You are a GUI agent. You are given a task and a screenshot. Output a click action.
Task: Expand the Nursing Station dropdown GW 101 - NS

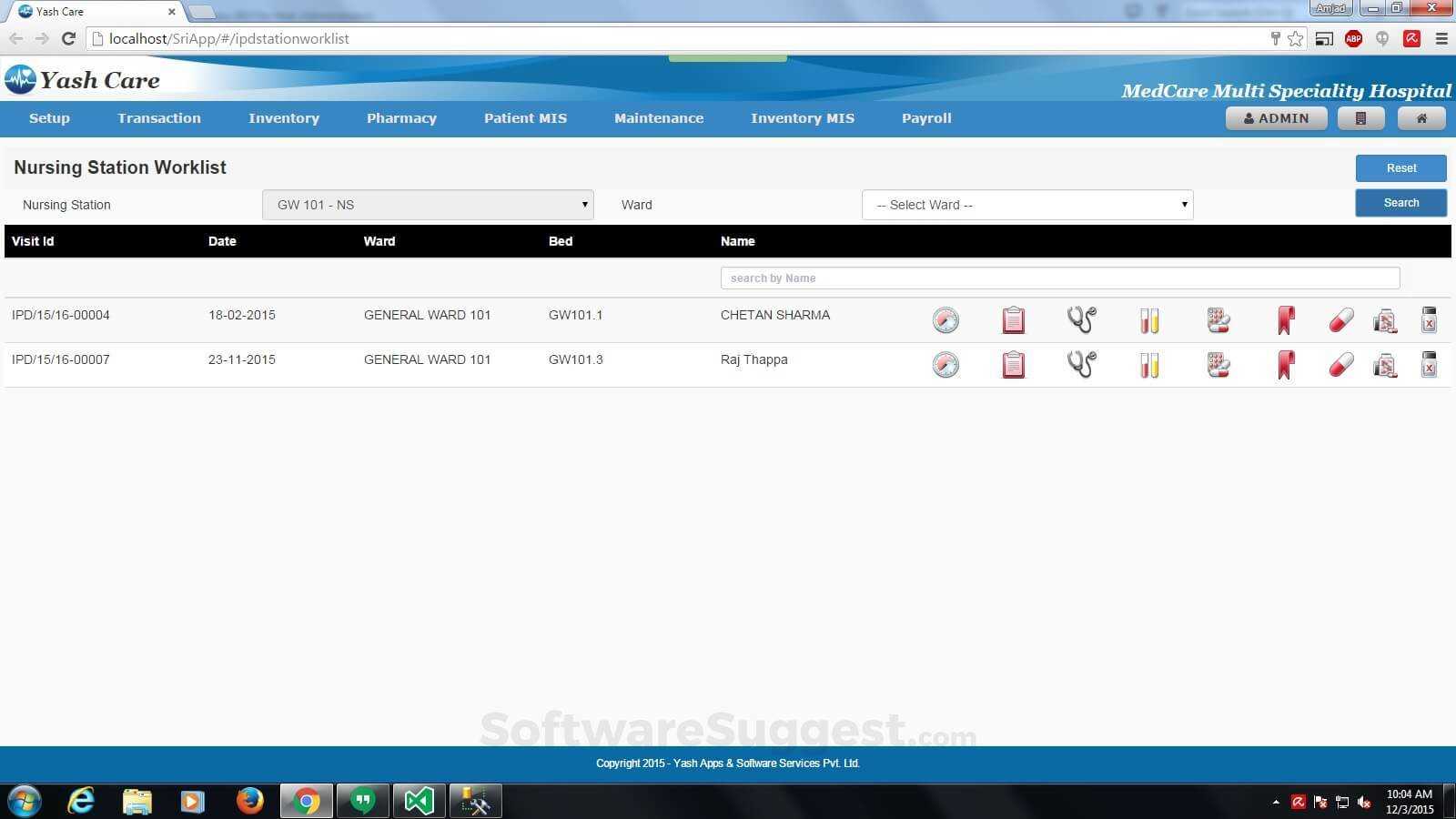428,205
